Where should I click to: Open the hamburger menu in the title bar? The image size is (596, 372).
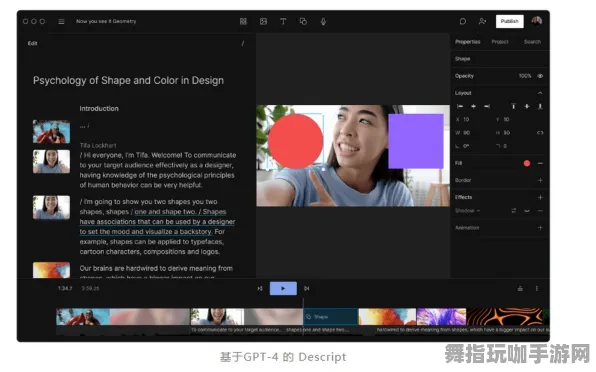coord(61,21)
